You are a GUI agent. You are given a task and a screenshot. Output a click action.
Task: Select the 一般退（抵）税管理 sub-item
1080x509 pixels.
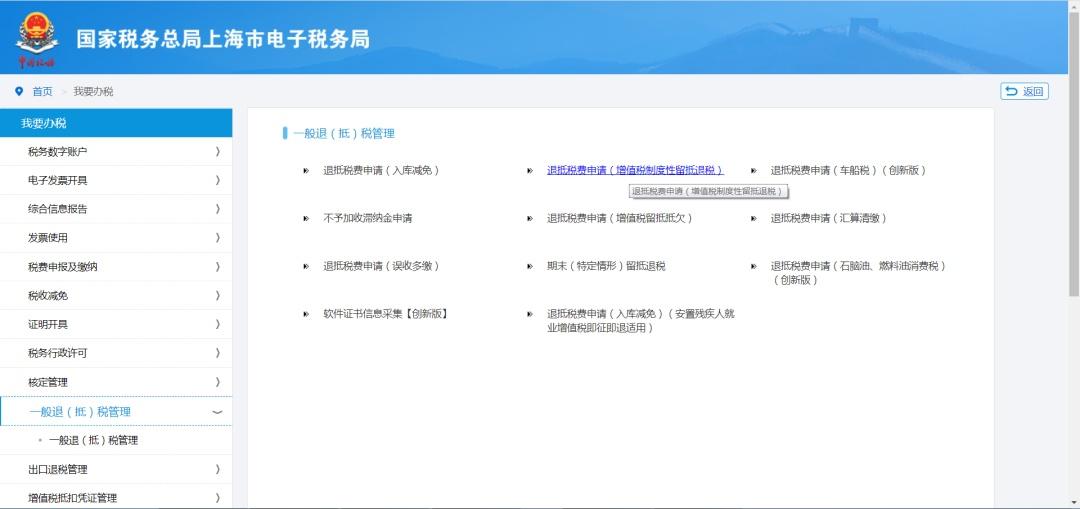[x=93, y=441]
